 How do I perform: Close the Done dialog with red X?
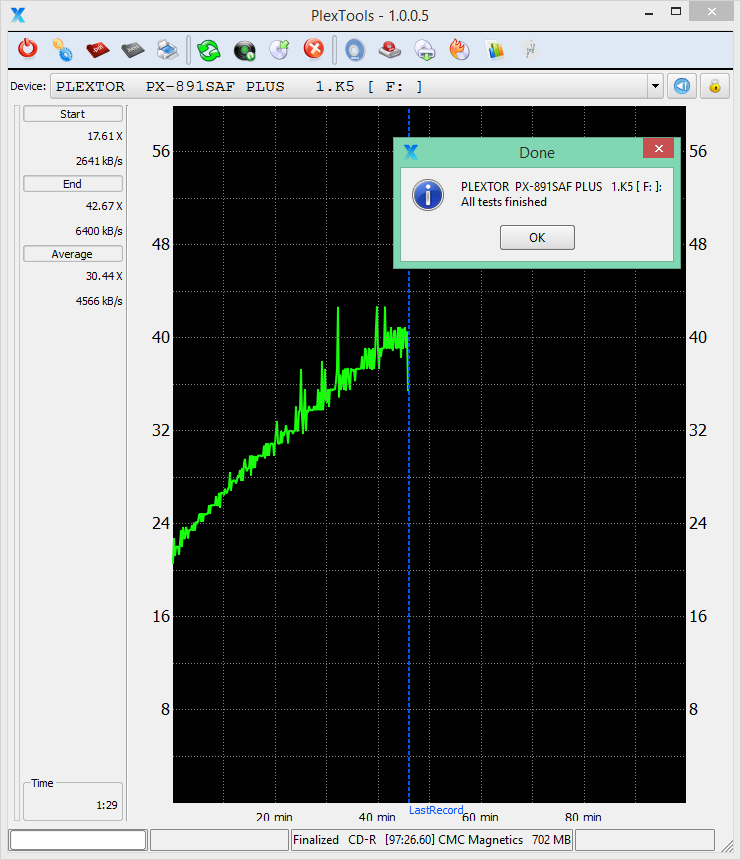click(659, 149)
